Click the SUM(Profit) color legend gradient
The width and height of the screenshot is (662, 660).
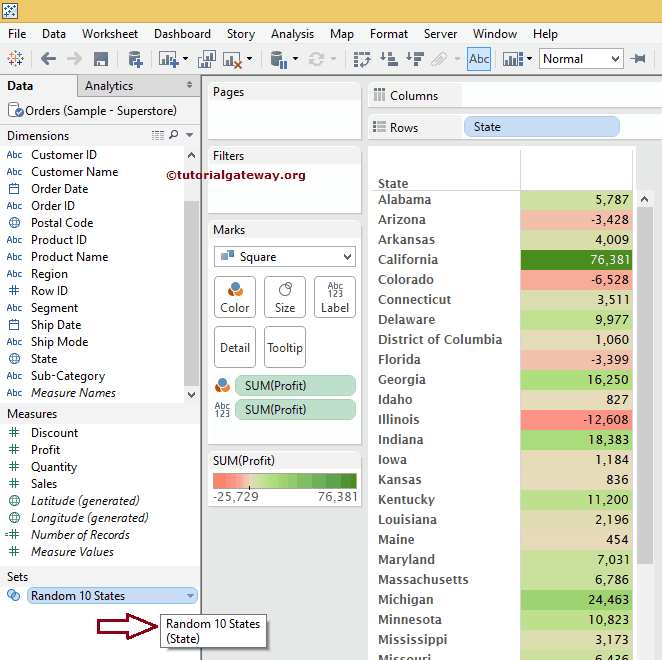click(x=284, y=481)
